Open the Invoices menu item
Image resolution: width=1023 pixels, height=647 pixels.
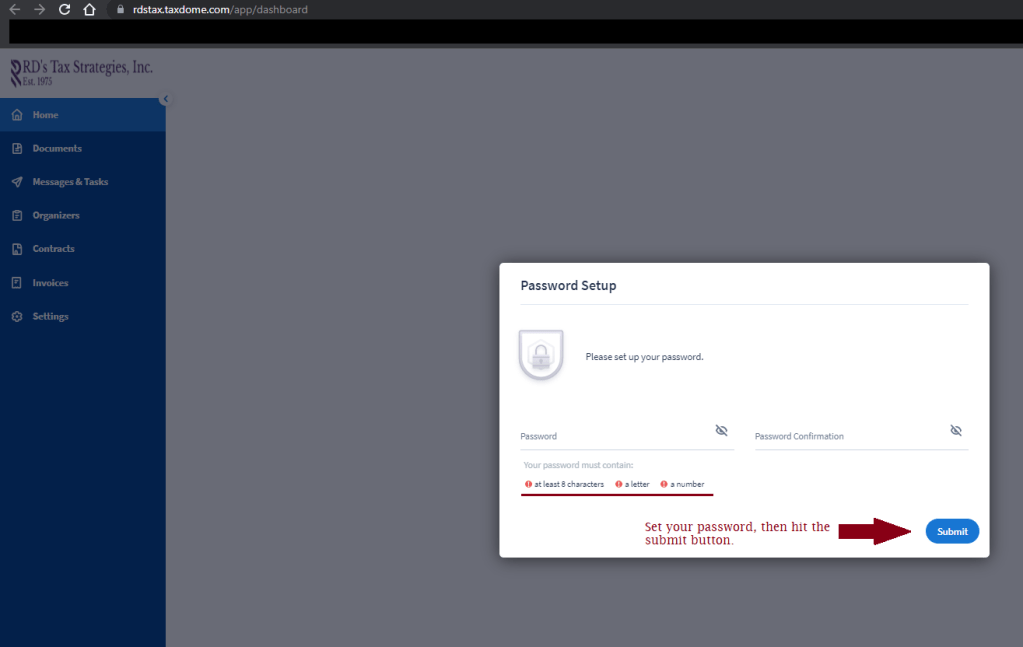[x=50, y=283]
